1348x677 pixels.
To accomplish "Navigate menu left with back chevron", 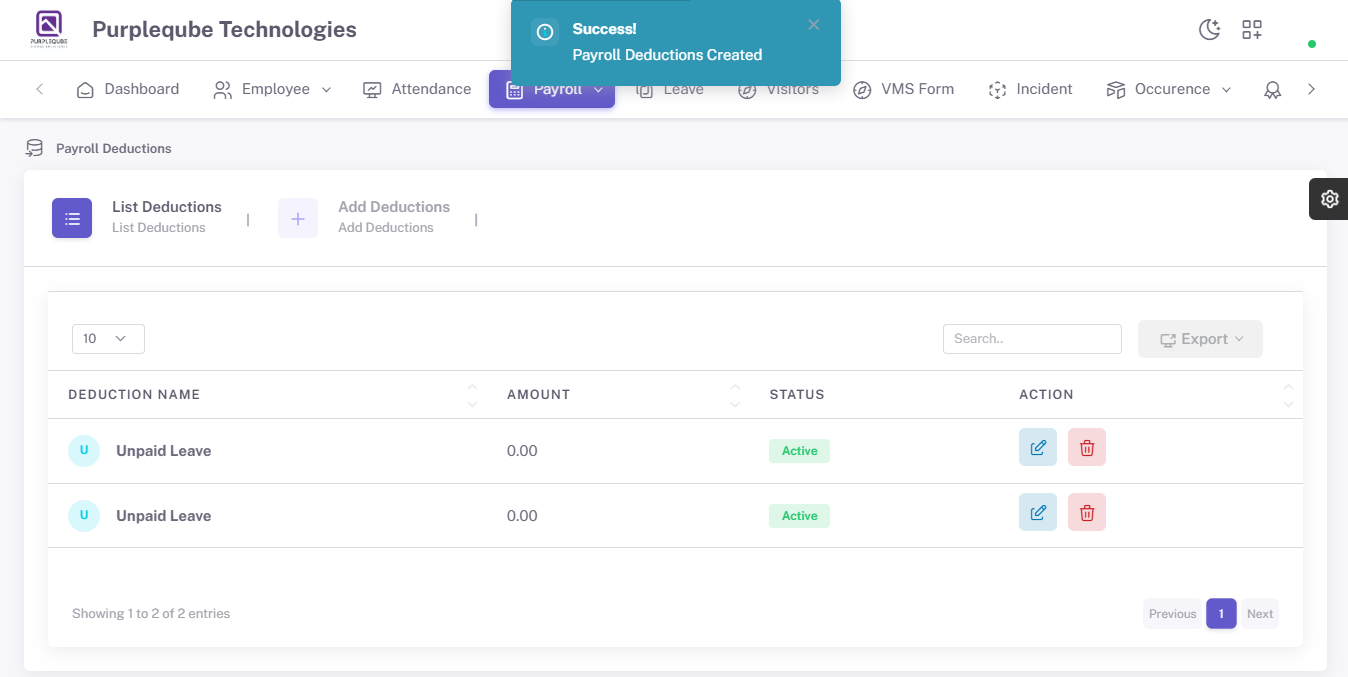I will 39,89.
